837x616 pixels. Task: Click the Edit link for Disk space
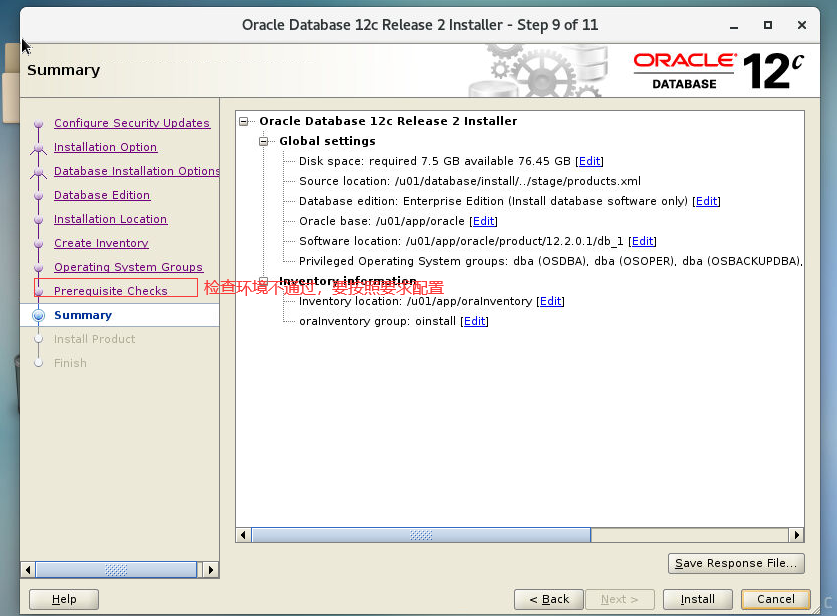(x=590, y=161)
